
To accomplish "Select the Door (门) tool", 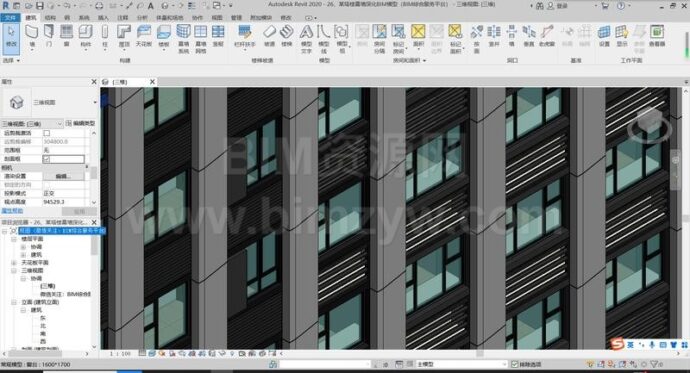I will click(49, 36).
